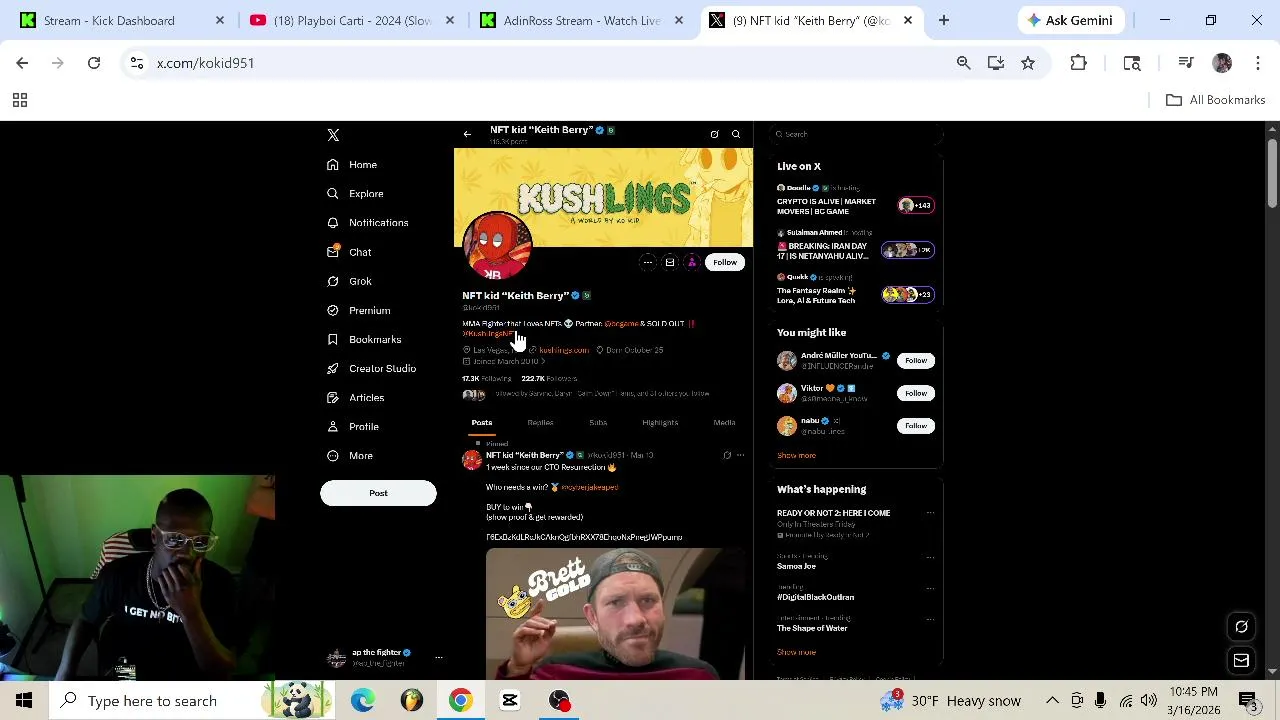Open Grok in X sidebar

coord(349,281)
